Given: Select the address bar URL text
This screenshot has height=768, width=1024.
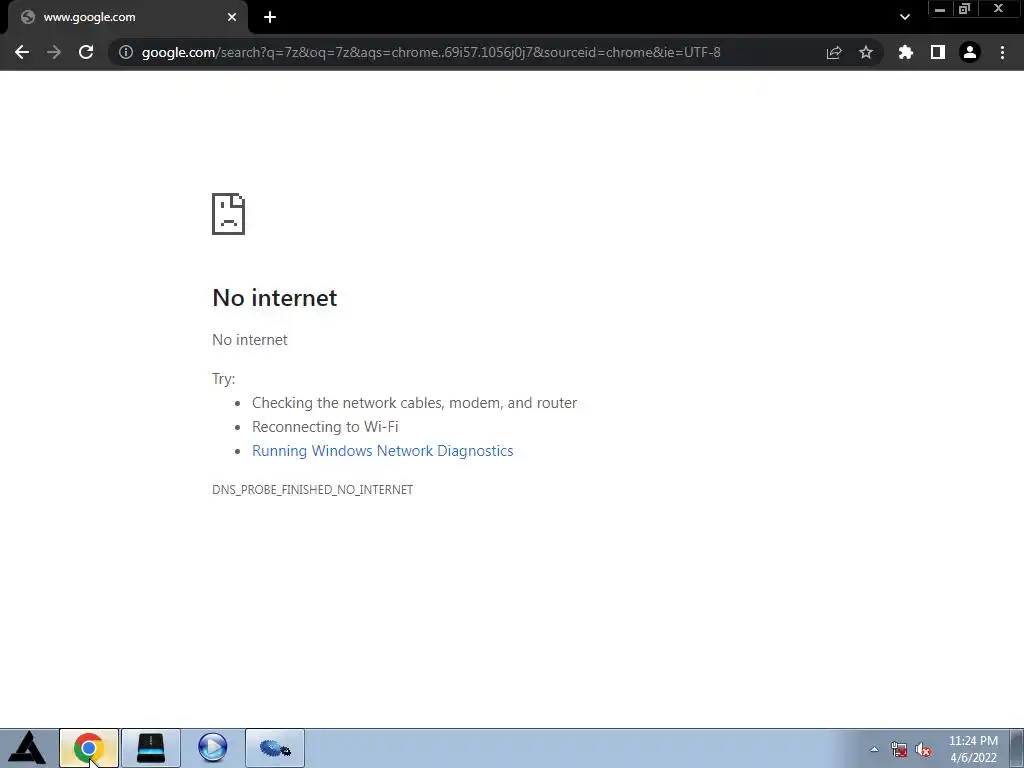Looking at the screenshot, I should click(431, 52).
